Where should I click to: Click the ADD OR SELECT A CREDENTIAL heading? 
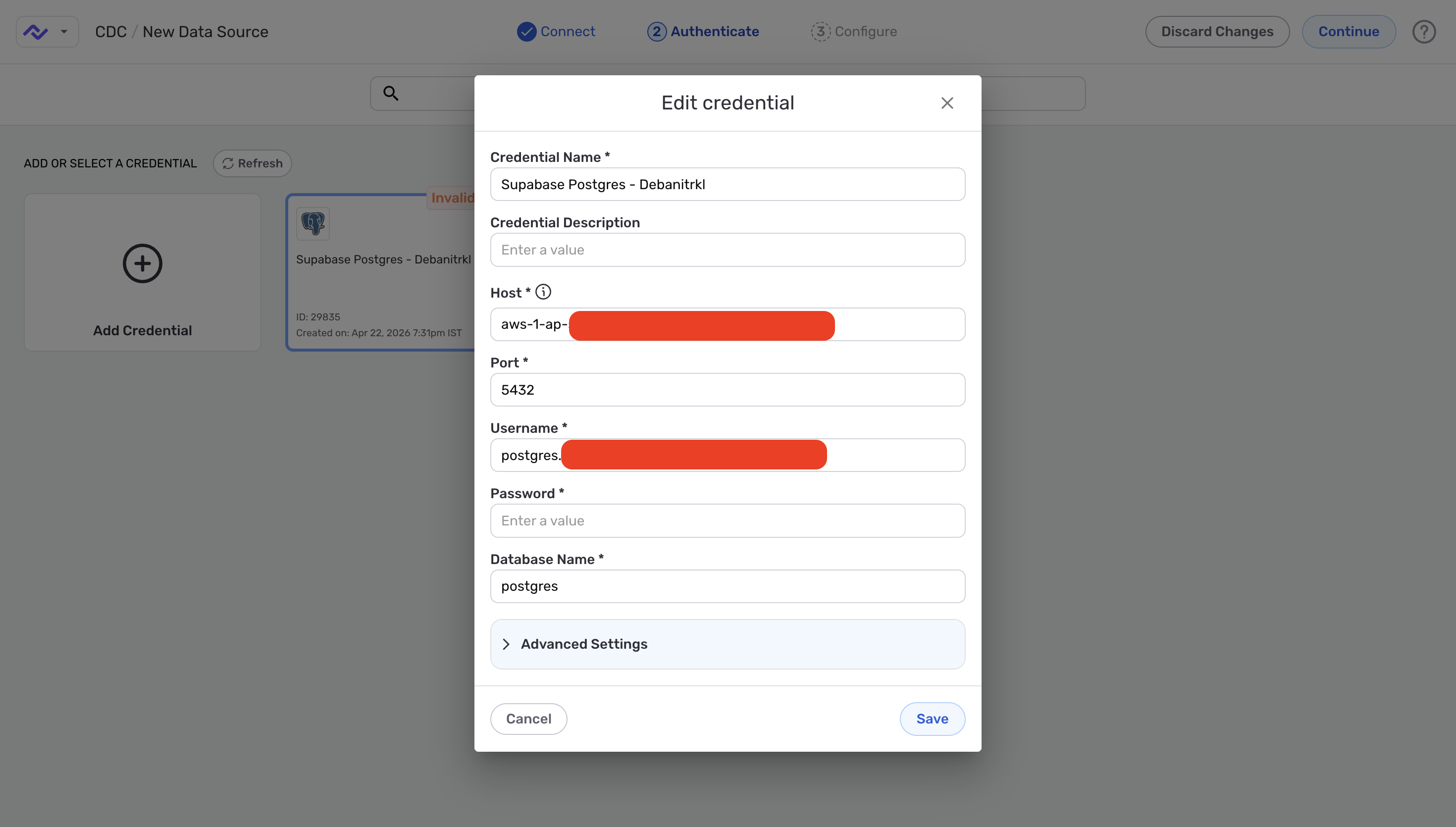(110, 163)
